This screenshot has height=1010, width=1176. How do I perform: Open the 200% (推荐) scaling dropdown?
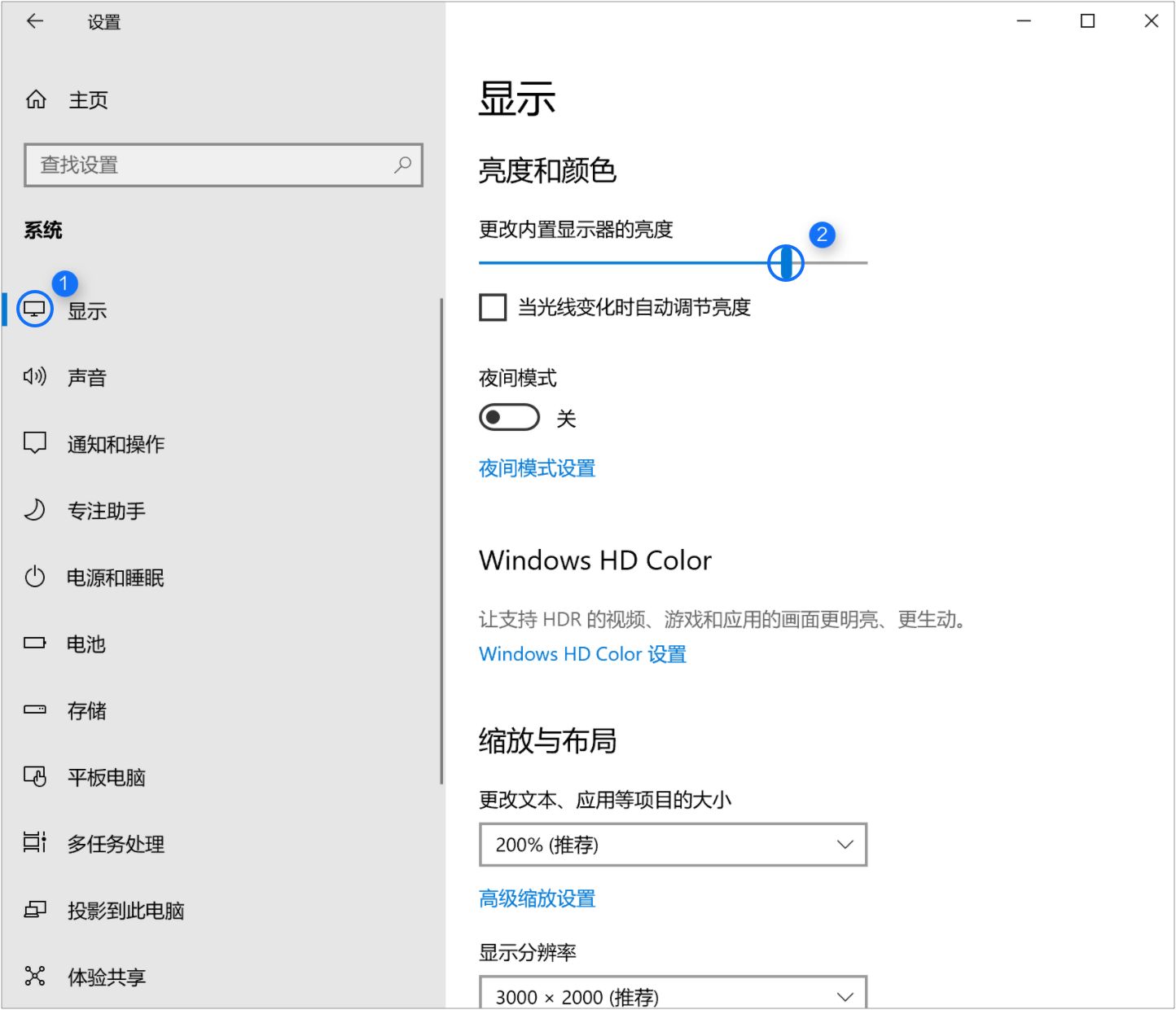click(x=673, y=845)
